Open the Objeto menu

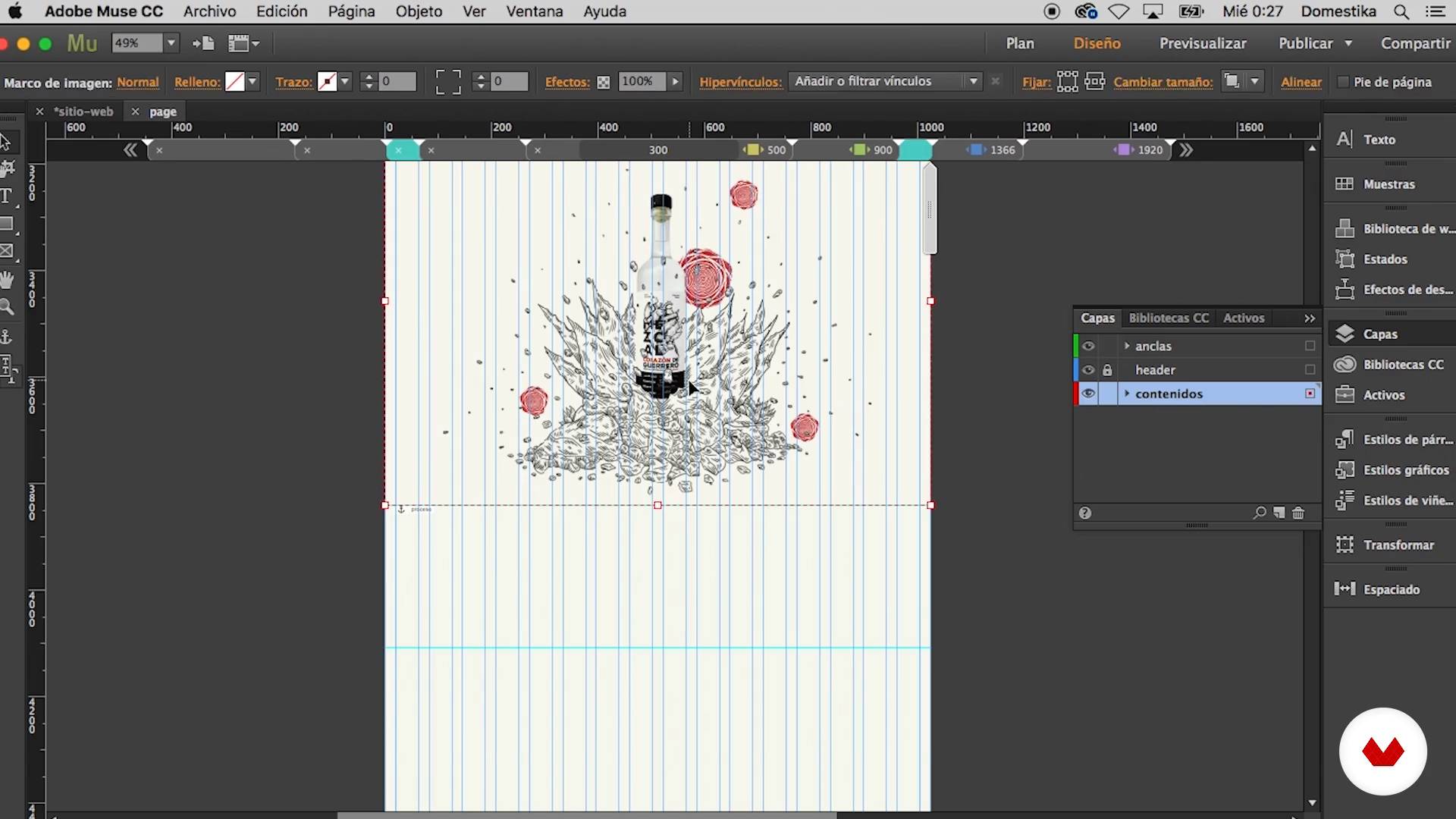pos(419,11)
